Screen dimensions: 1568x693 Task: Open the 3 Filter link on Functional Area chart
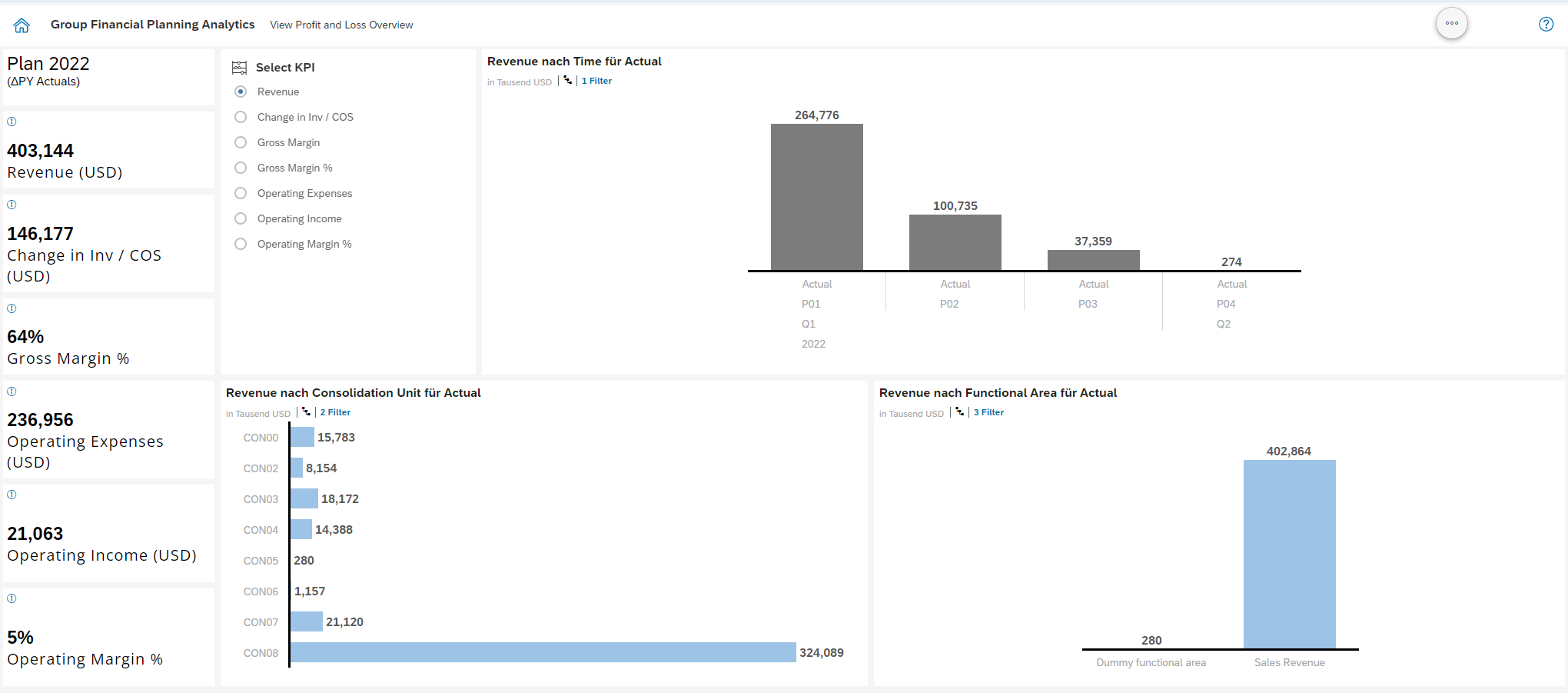click(x=988, y=412)
